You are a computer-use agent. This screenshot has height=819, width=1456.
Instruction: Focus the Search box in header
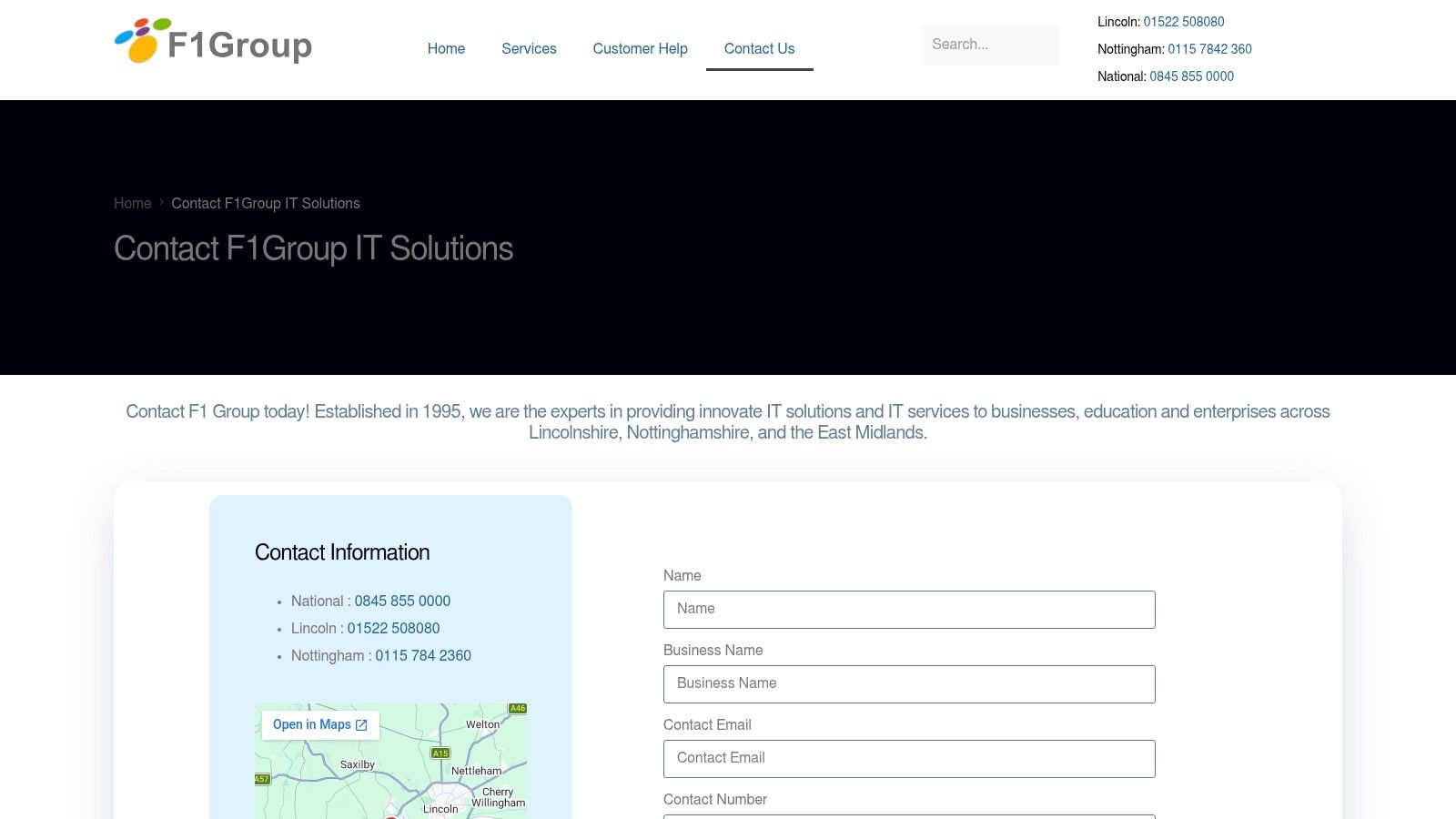(x=990, y=45)
